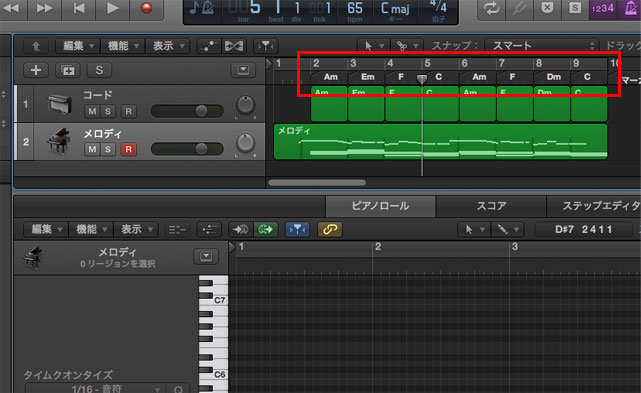Toggle cycle mode in the control bar
The image size is (641, 393).
(x=491, y=8)
